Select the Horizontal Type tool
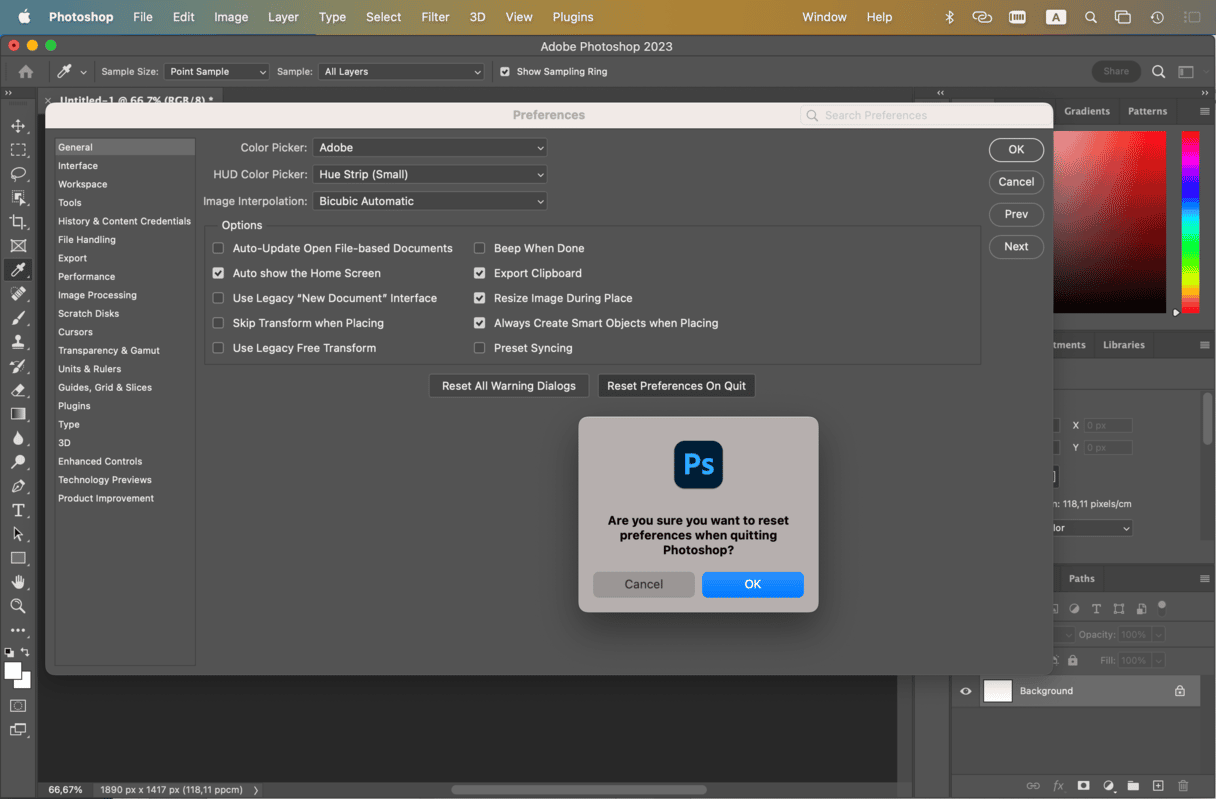Viewport: 1216px width, 799px height. [18, 510]
